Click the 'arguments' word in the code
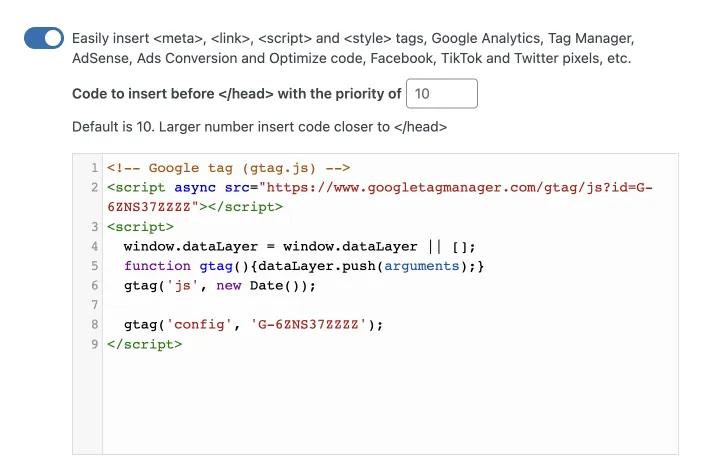Screen dimensions: 707x464 (421, 266)
